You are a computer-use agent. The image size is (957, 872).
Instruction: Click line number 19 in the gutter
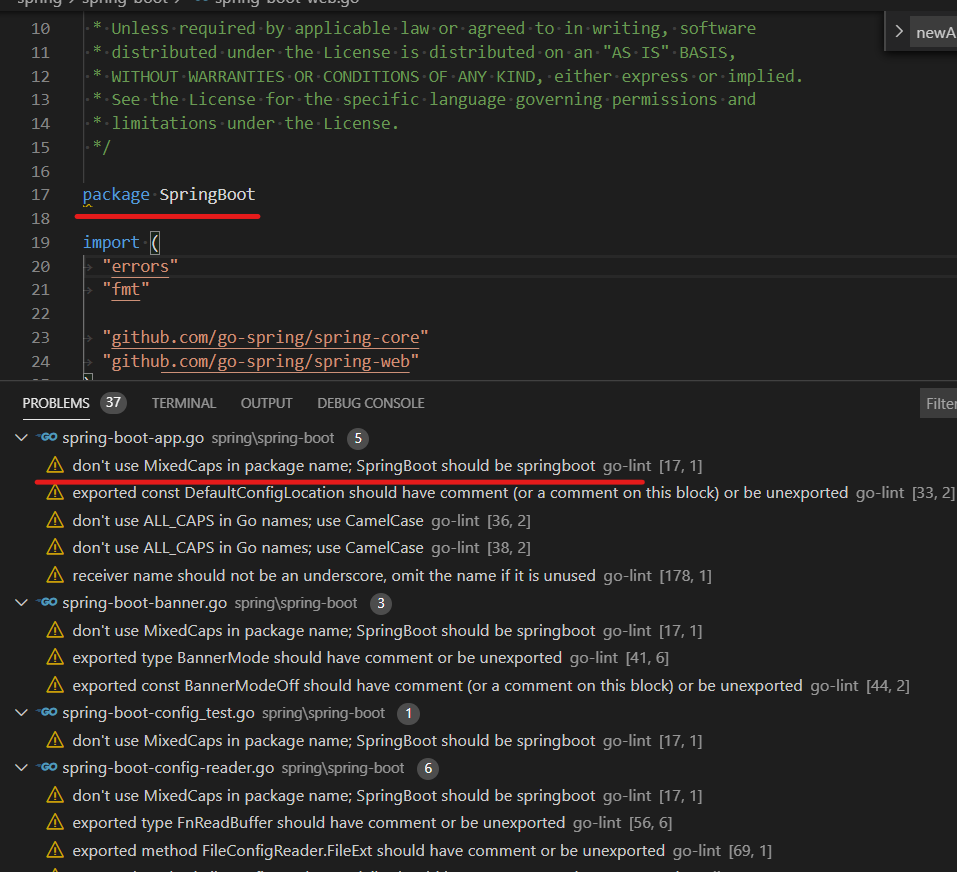click(x=40, y=242)
